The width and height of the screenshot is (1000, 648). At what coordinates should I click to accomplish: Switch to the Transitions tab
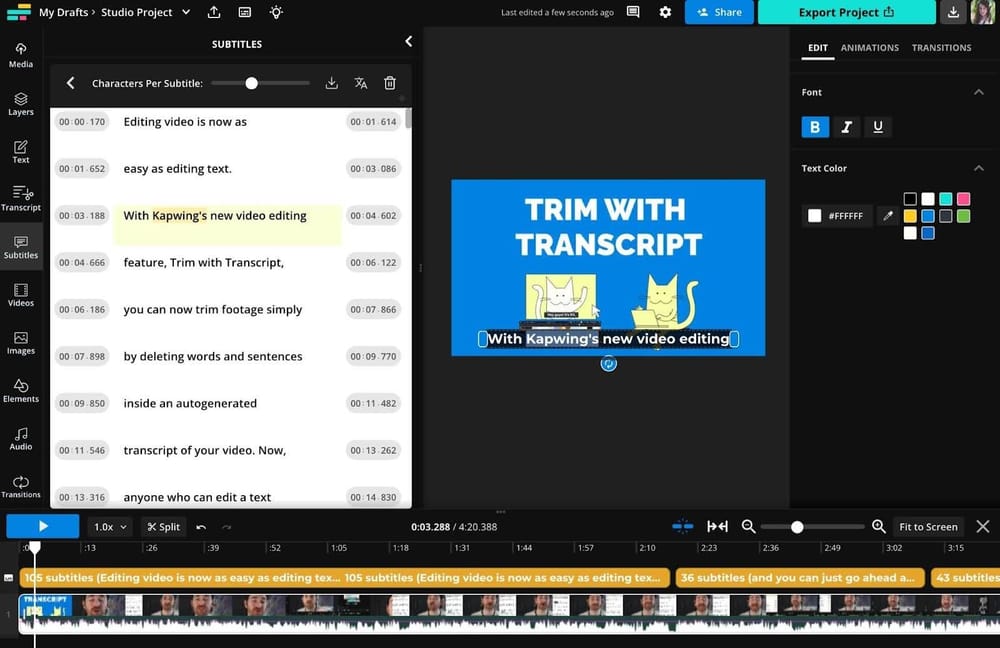[944, 47]
